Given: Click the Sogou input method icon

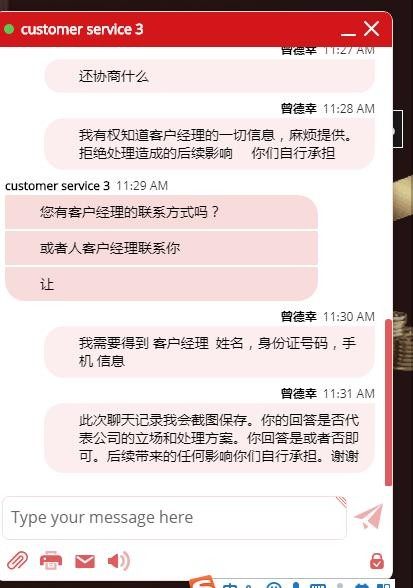Looking at the screenshot, I should pos(202,582).
